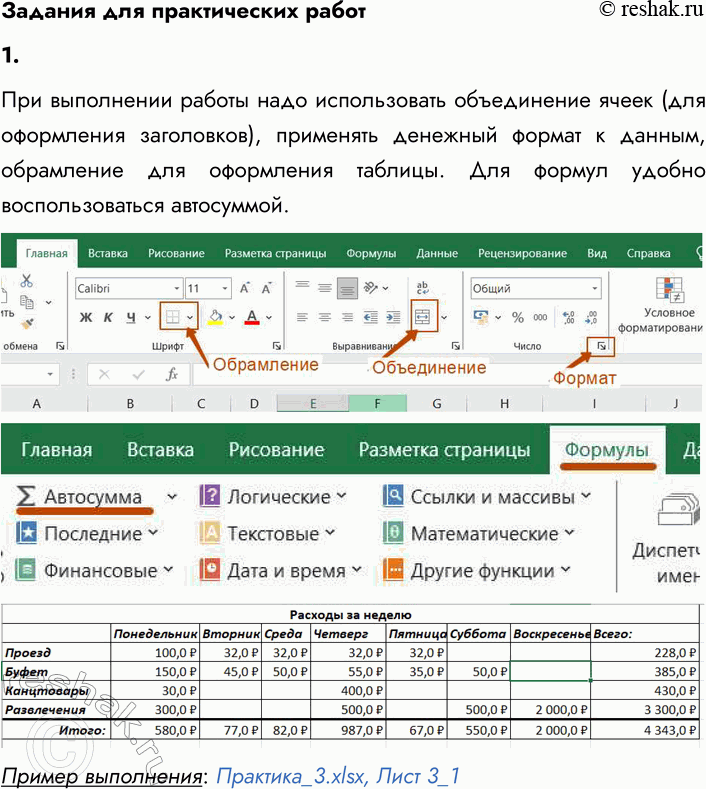Toggle italic К formatting
The height and width of the screenshot is (789, 706).
108,318
